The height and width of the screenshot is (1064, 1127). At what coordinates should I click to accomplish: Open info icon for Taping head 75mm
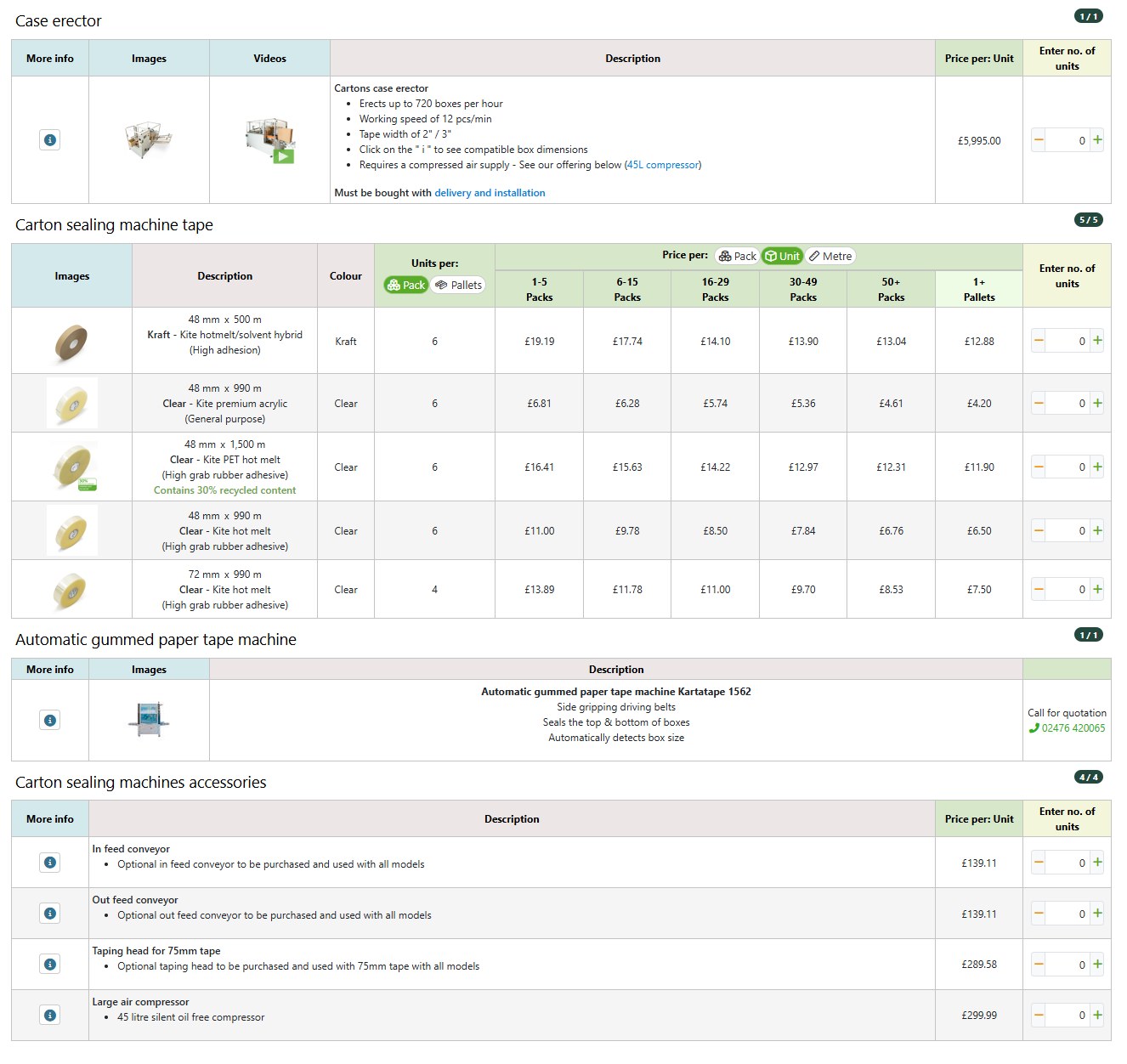pyautogui.click(x=50, y=965)
